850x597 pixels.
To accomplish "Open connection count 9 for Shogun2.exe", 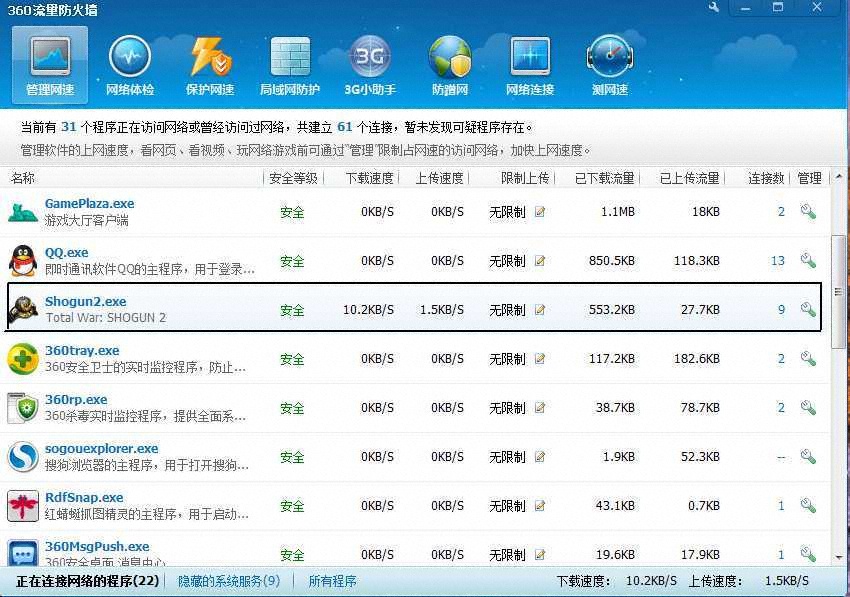I will pyautogui.click(x=781, y=310).
